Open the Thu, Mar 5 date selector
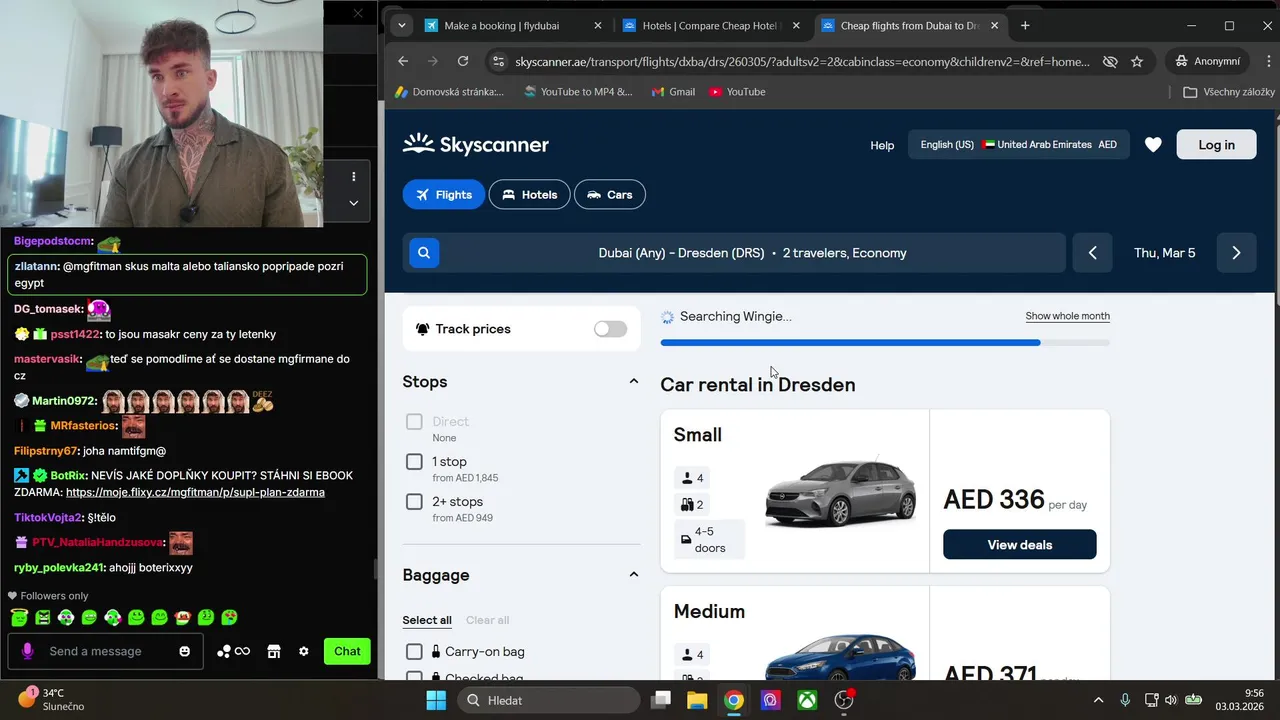 1164,253
